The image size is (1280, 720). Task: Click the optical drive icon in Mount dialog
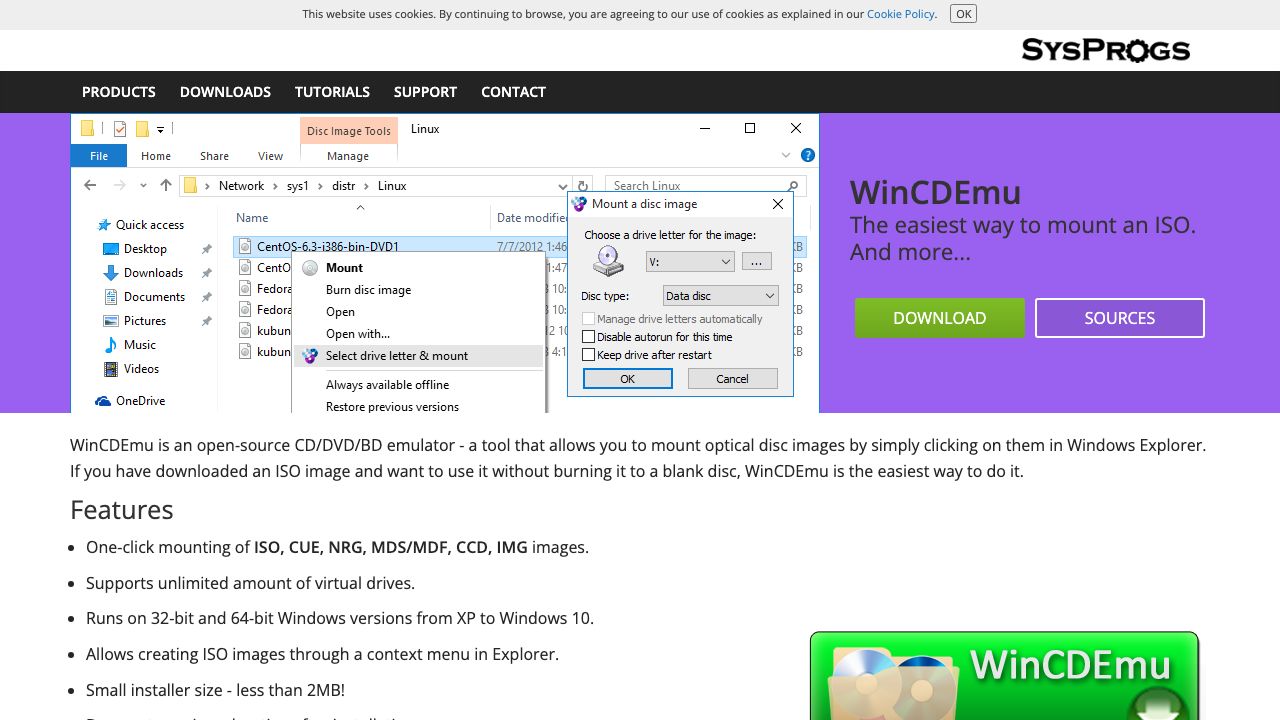(x=608, y=262)
